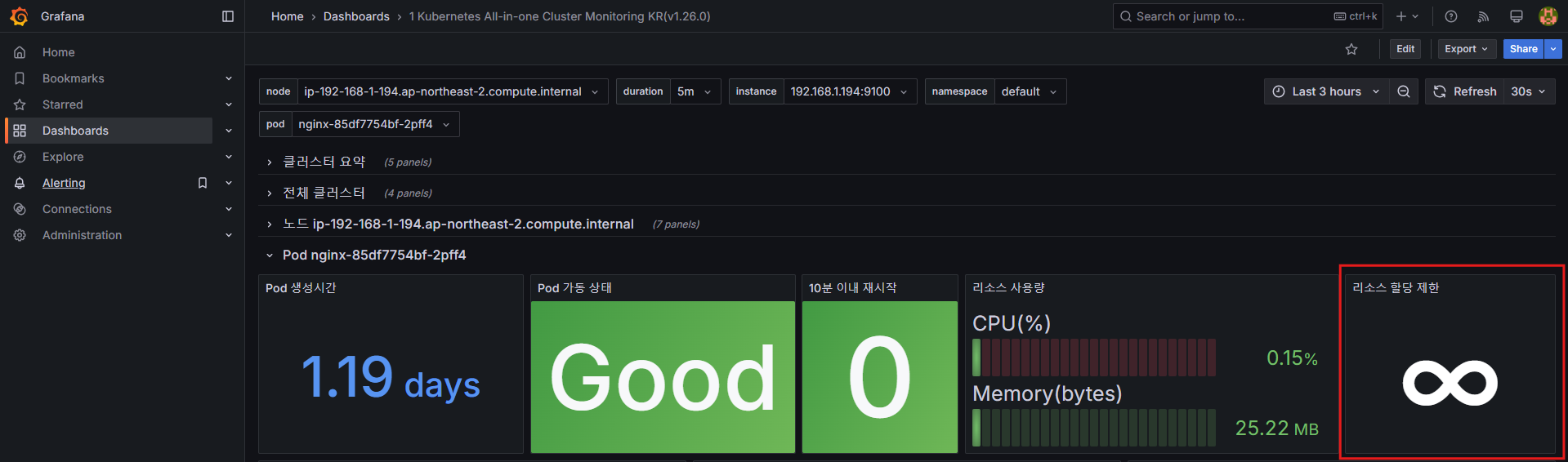The height and width of the screenshot is (462, 1568).
Task: Go to Home in sidebar menu
Action: pos(59,52)
